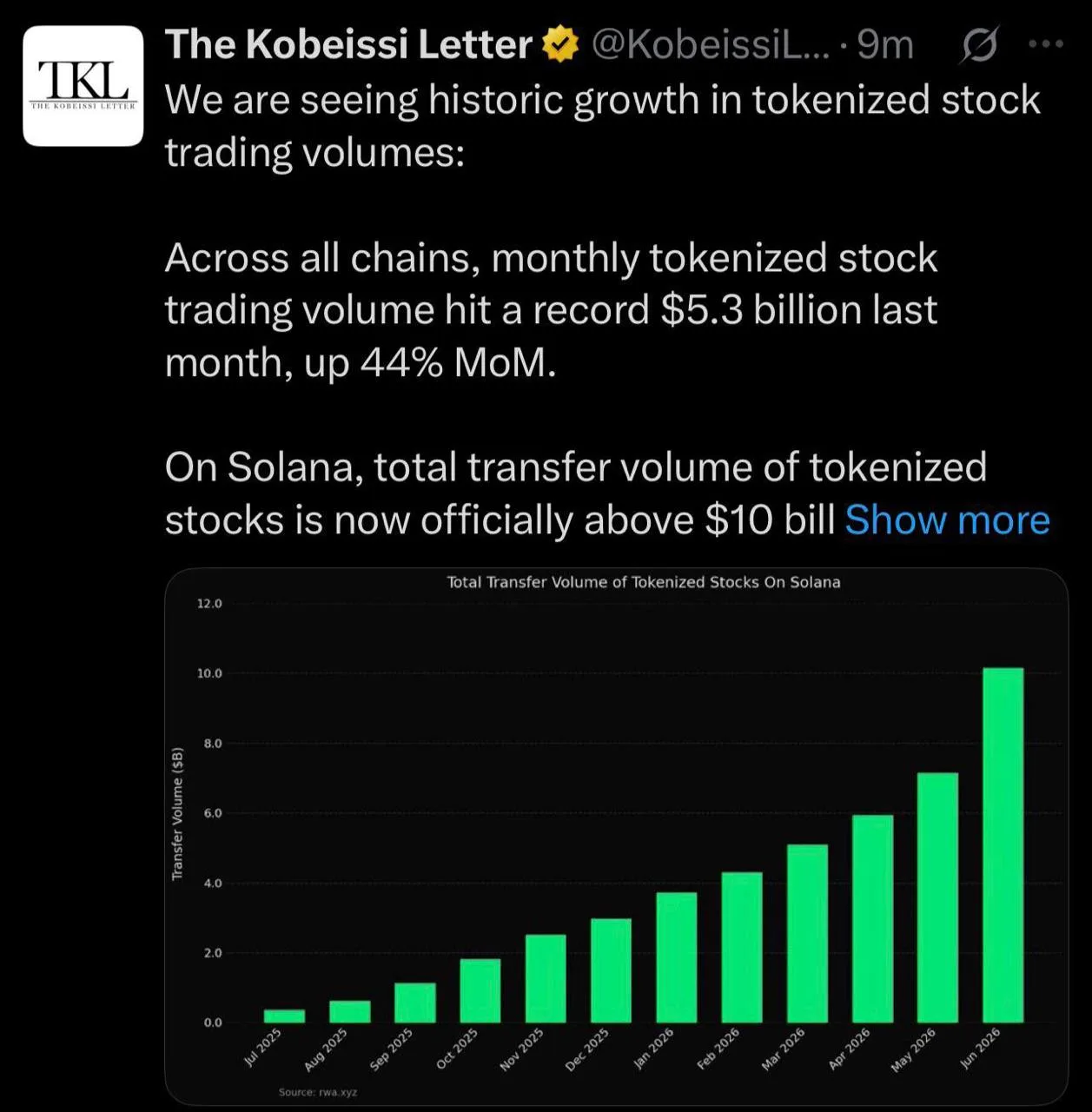Open The Kobeissi Letter display name
The width and height of the screenshot is (1092, 1112).
[x=348, y=44]
